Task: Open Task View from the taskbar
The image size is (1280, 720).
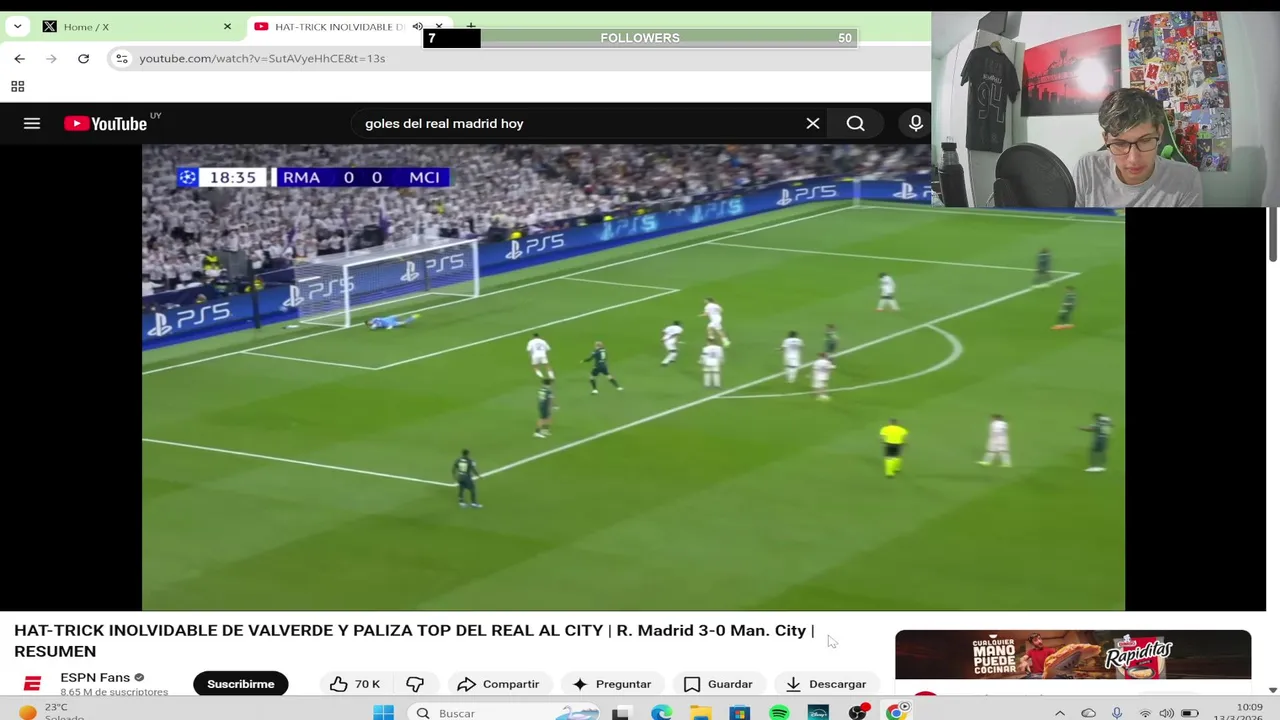Action: 622,712
